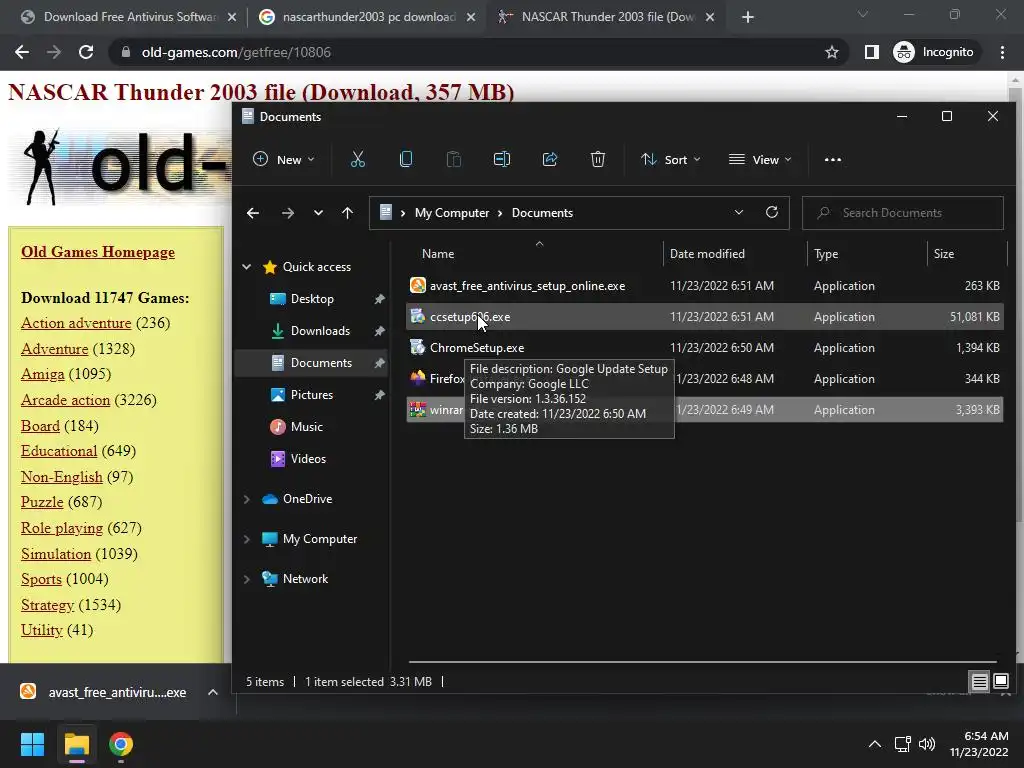
Task: Open the Action adventure category link
Action: (x=76, y=323)
